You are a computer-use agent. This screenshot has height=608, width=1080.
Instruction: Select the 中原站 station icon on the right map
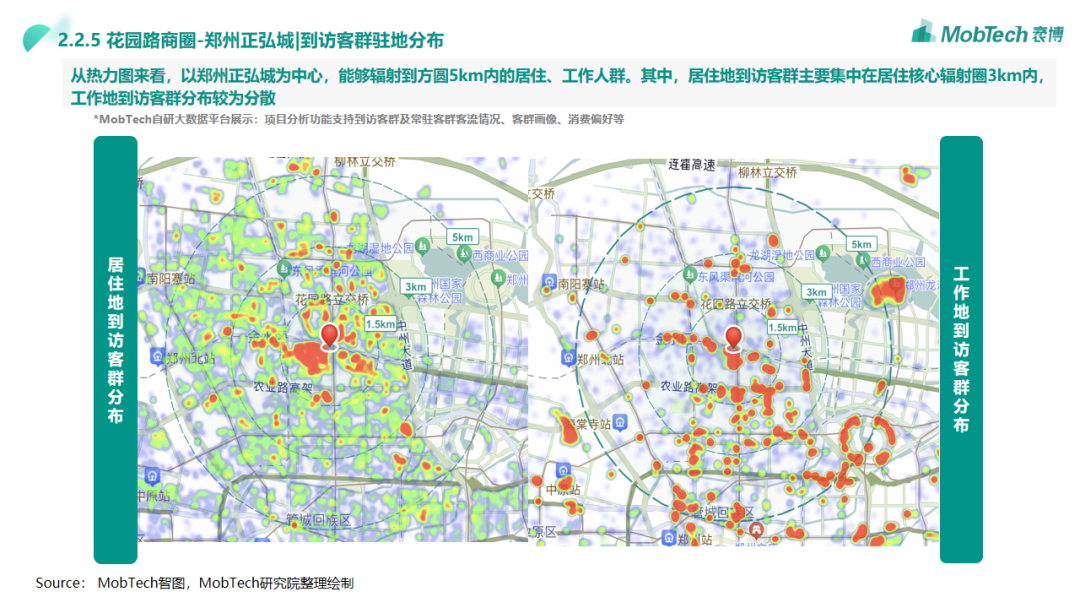pyautogui.click(x=562, y=470)
